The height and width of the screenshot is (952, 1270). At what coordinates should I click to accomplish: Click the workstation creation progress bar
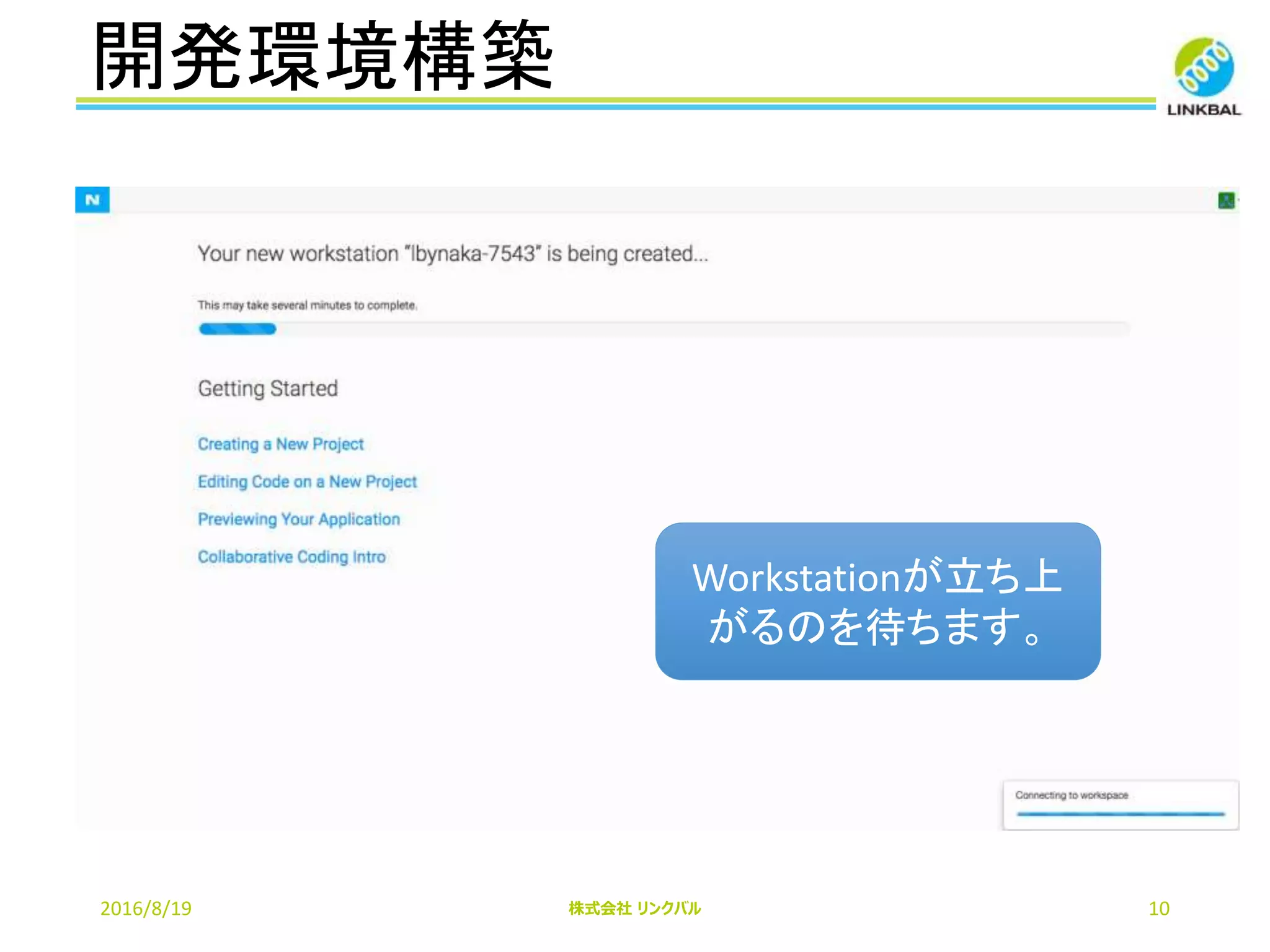tap(664, 329)
